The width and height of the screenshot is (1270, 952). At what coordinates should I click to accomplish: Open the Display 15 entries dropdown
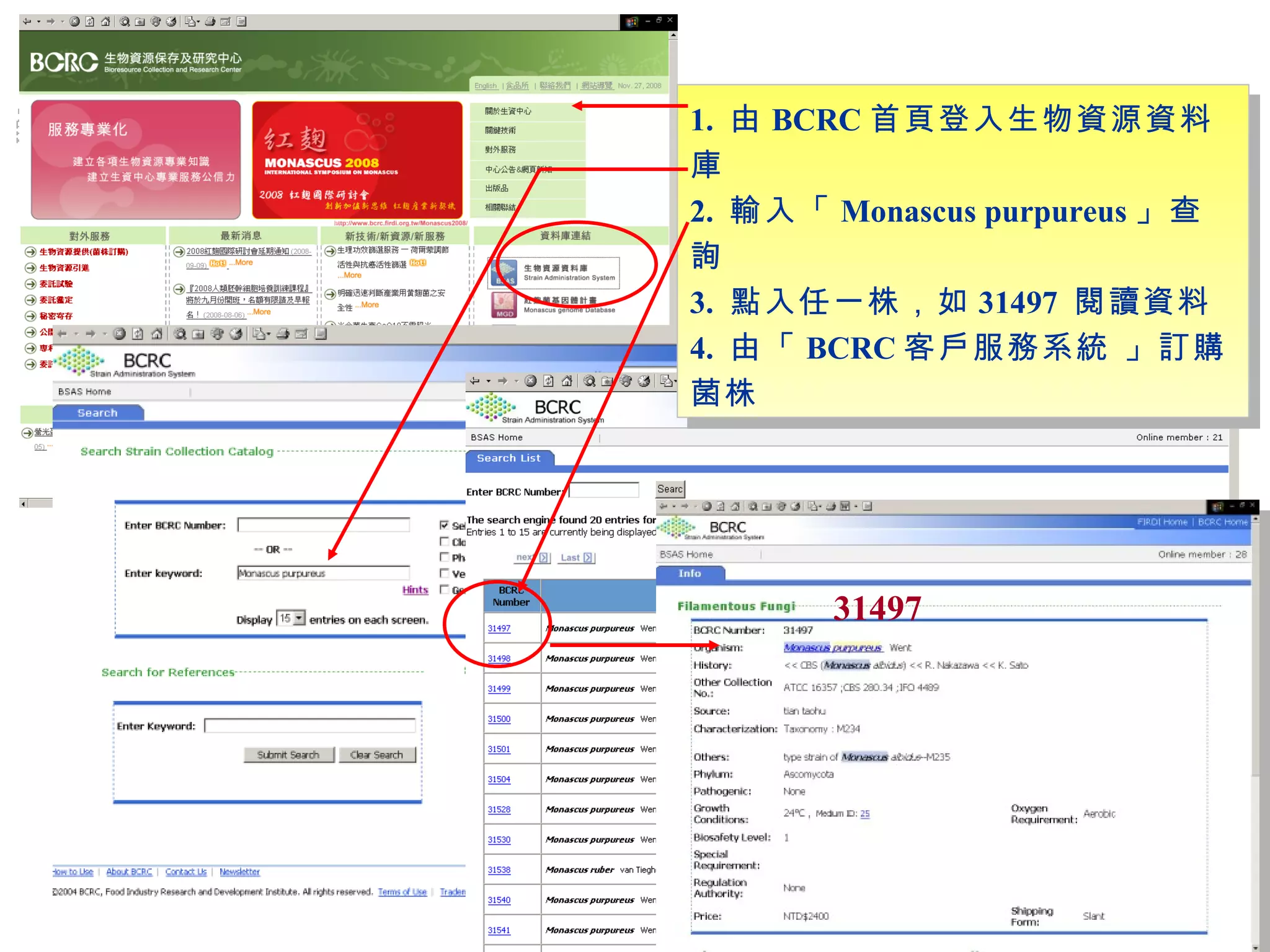(299, 619)
